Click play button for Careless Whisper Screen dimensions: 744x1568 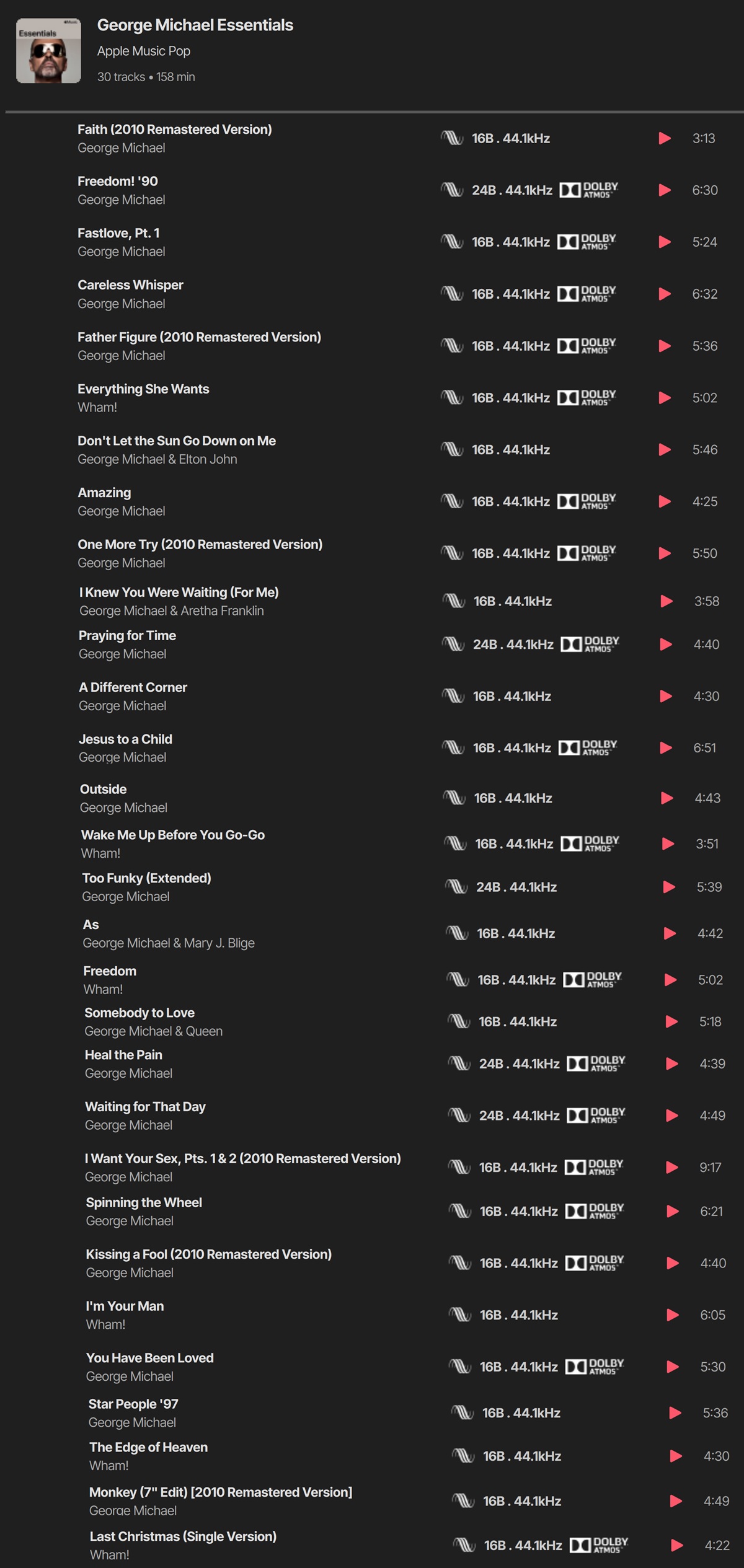[x=665, y=294]
